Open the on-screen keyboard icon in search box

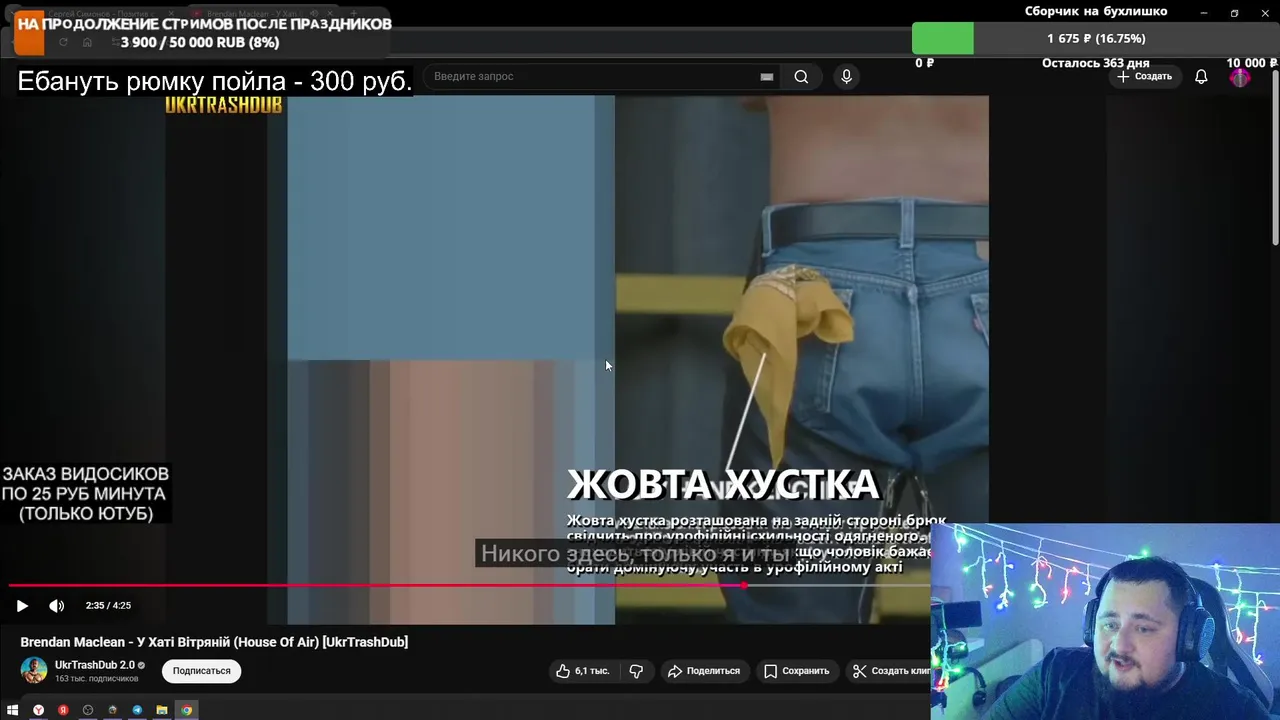(767, 77)
